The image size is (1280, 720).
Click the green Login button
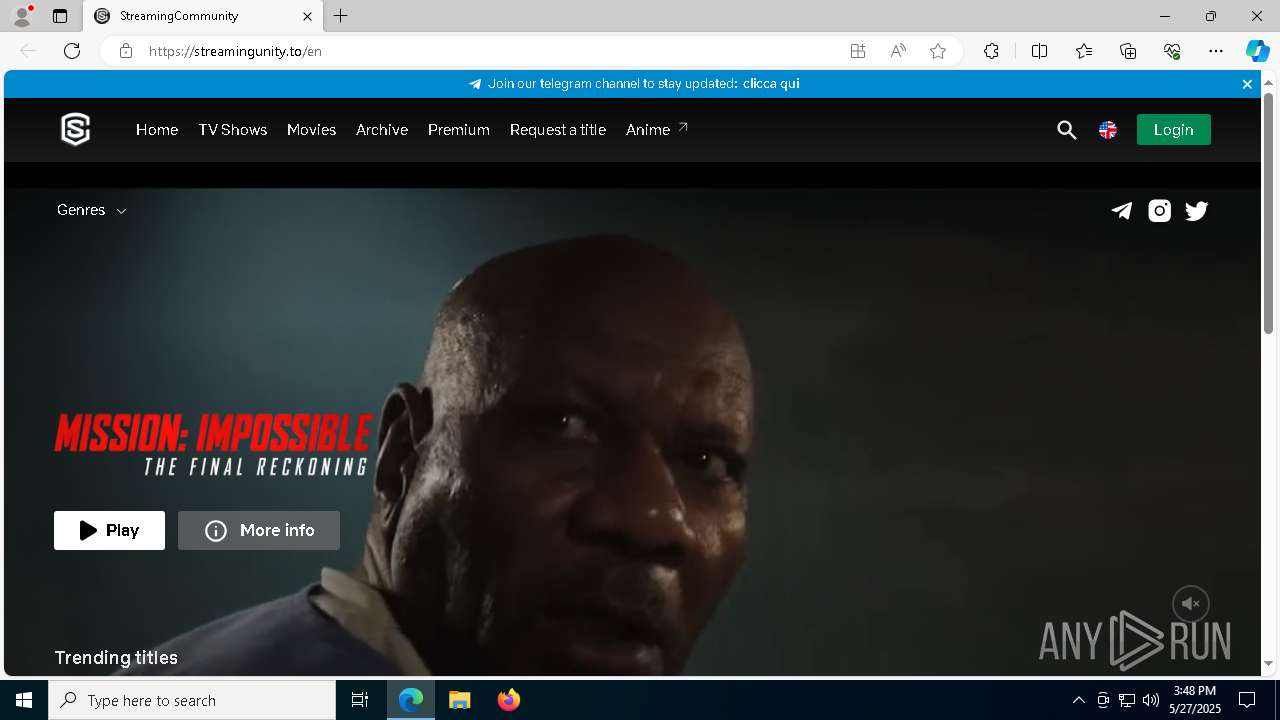1173,130
